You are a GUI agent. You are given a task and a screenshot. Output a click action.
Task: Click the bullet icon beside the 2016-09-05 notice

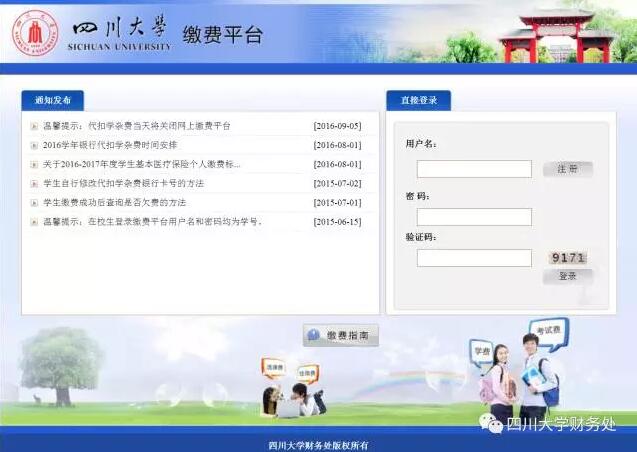click(x=34, y=126)
